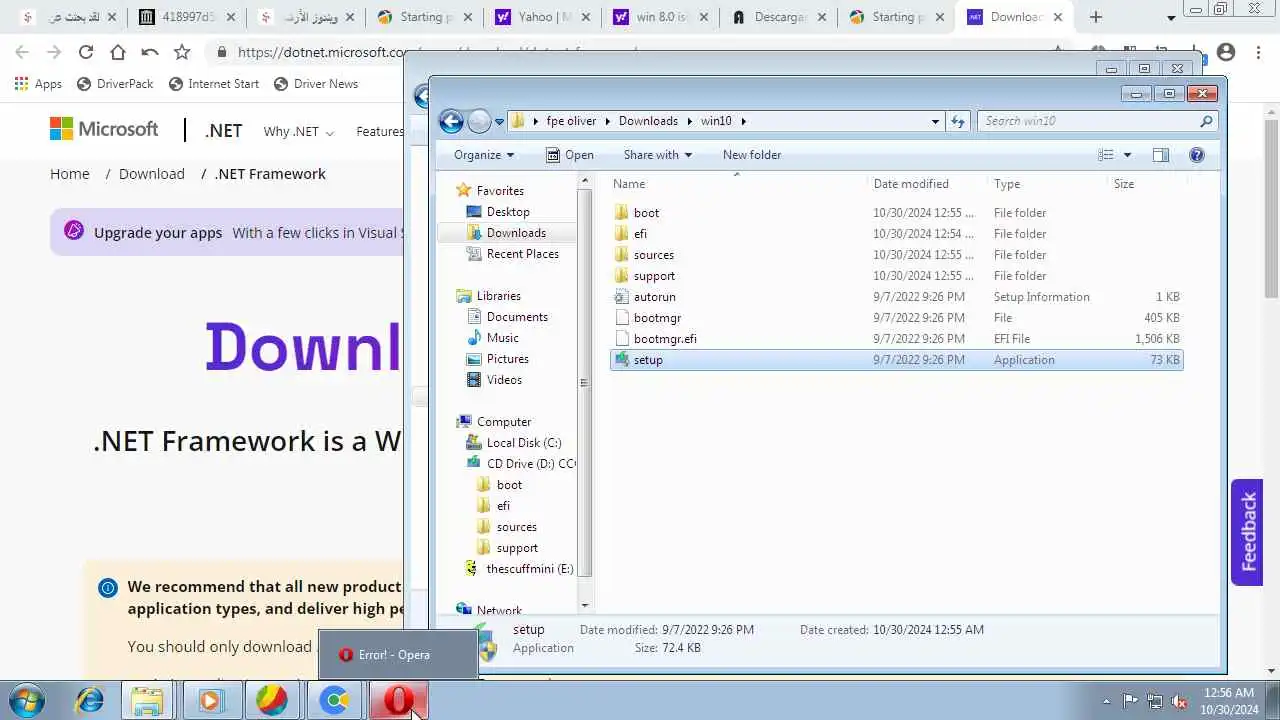
Task: Click the refresh button beside address bar
Action: tap(958, 121)
